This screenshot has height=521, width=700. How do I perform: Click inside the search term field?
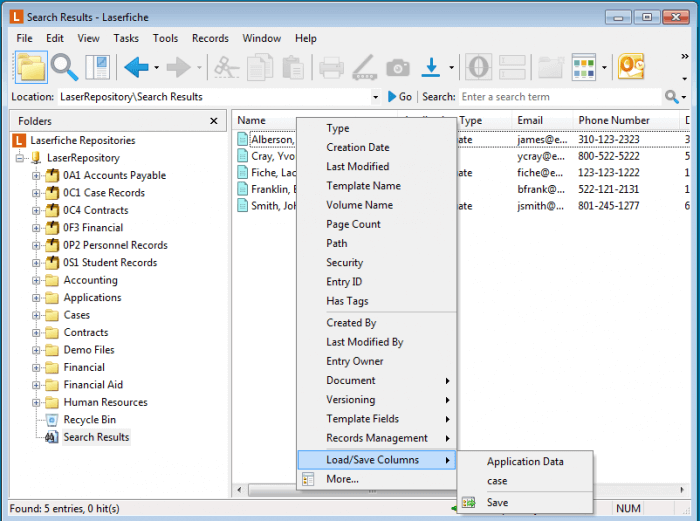(560, 97)
